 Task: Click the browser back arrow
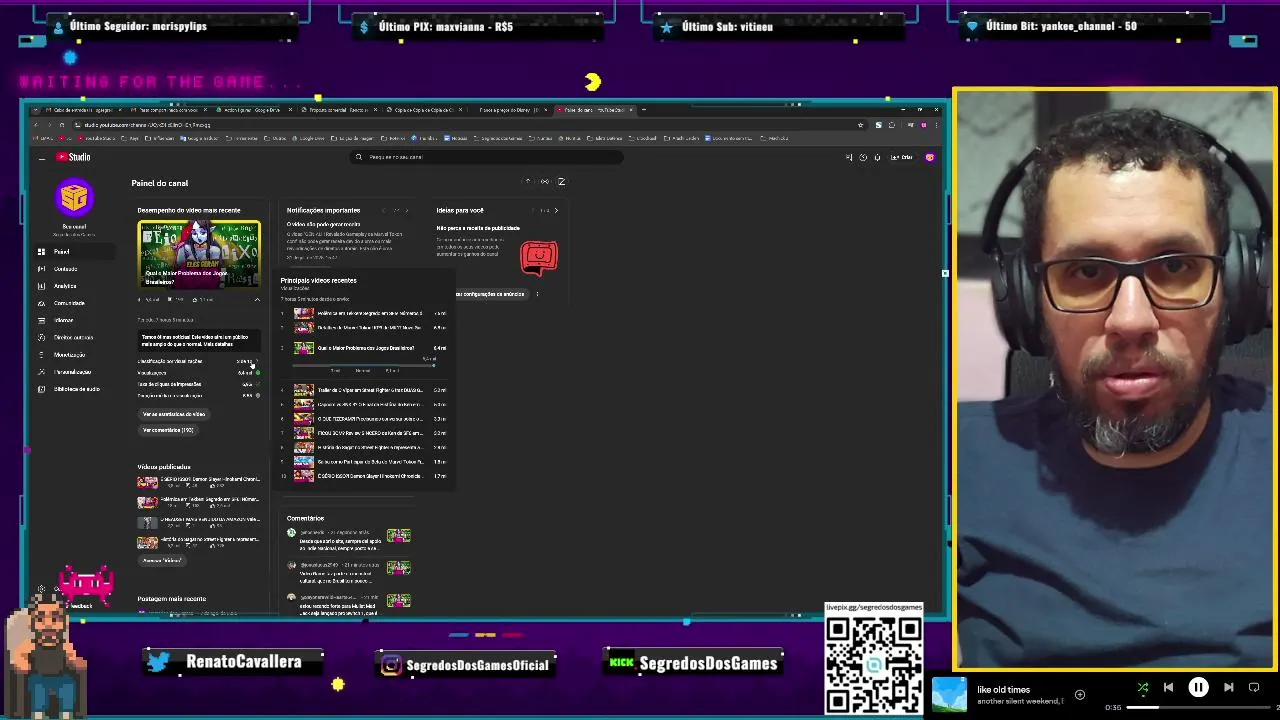pos(36,125)
